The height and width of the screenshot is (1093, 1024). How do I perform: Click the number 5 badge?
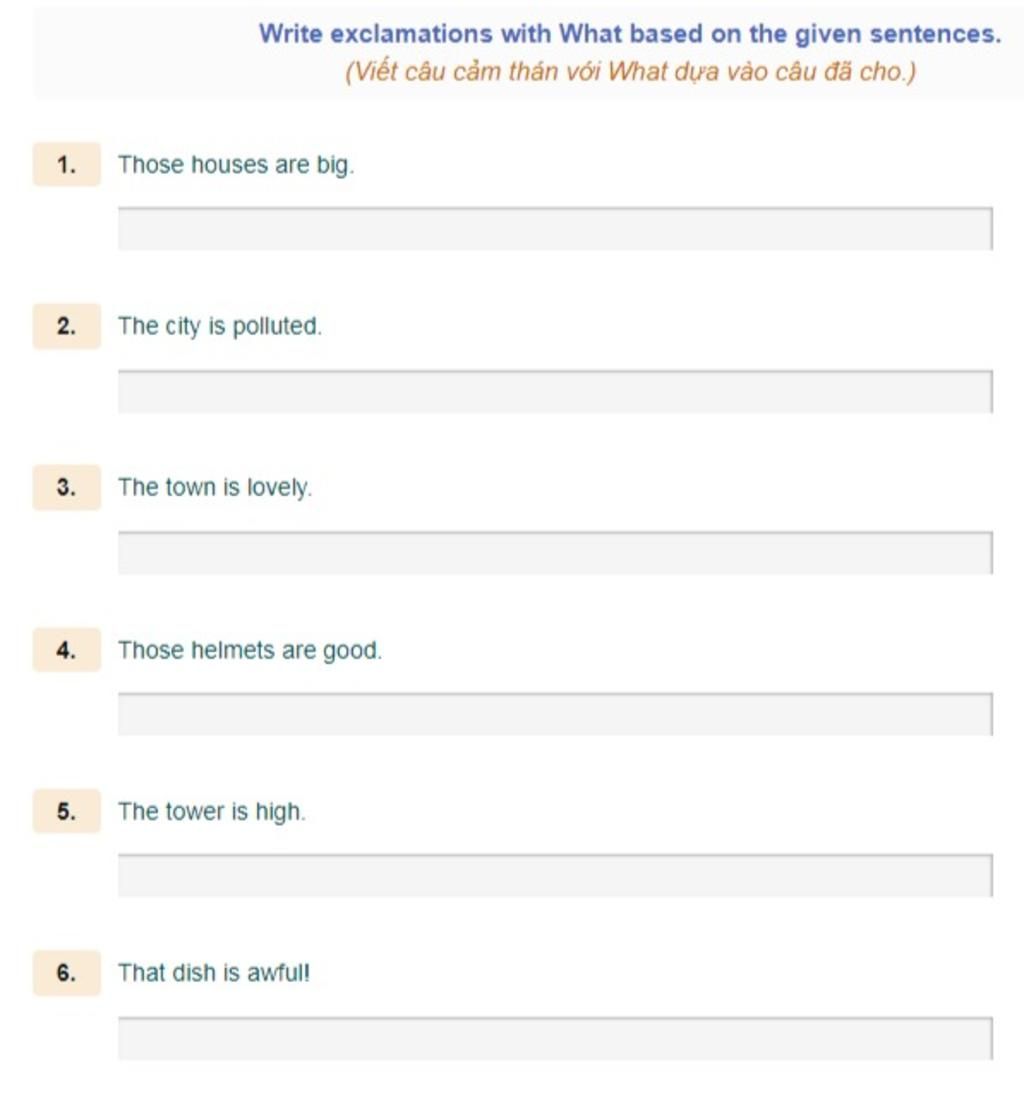pyautogui.click(x=67, y=811)
